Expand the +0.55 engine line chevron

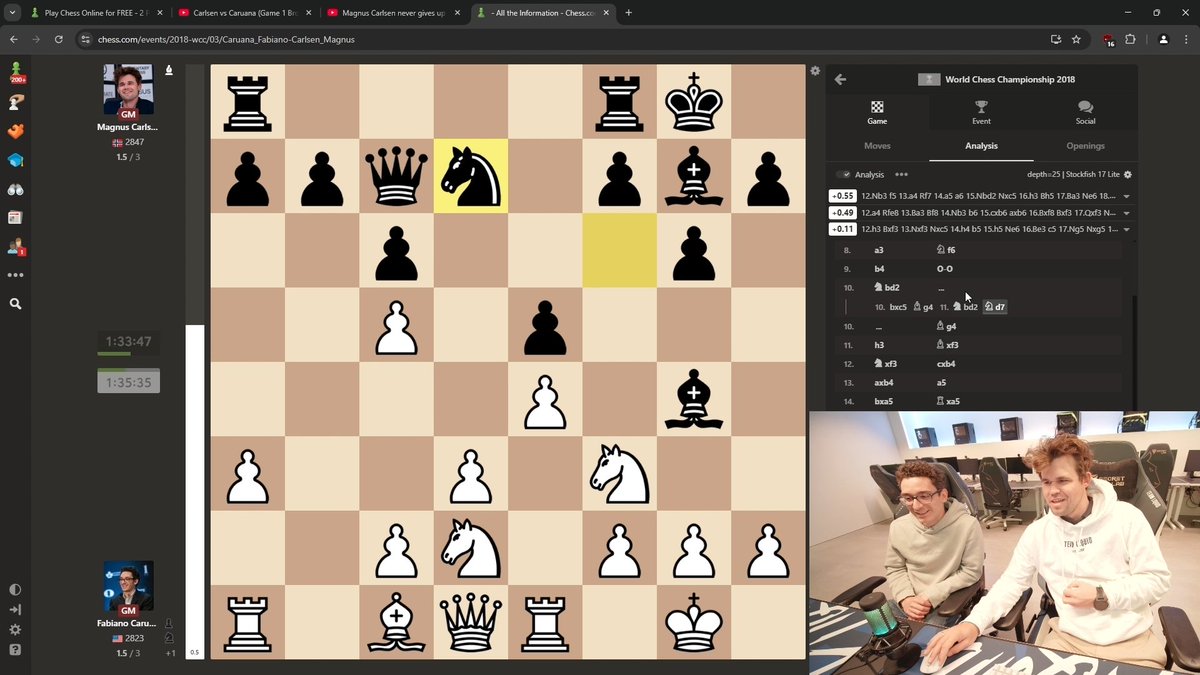(1127, 195)
